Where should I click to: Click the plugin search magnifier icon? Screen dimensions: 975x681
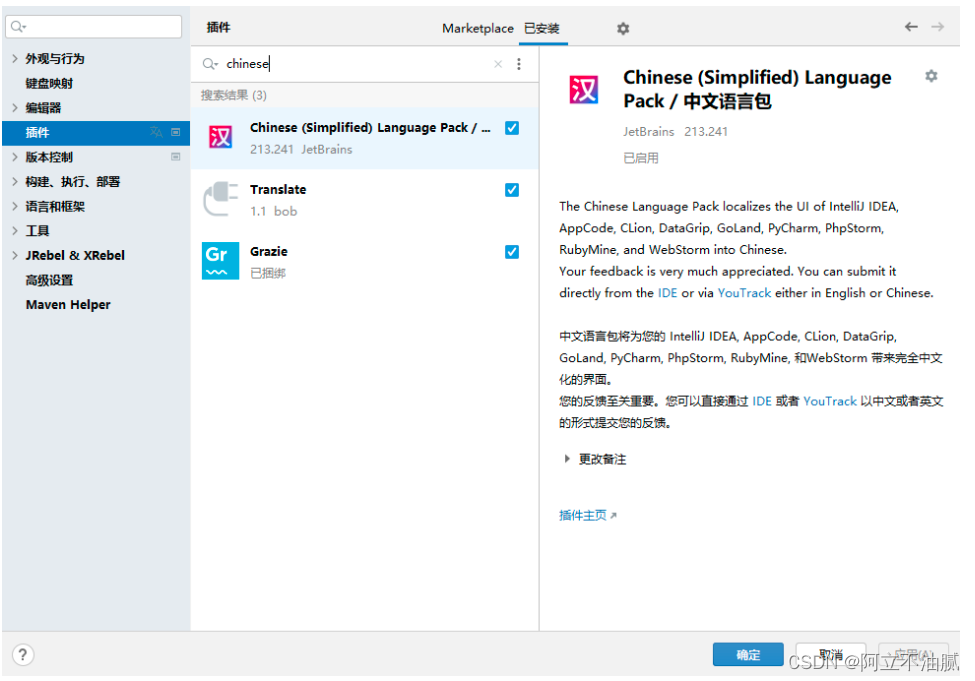pyautogui.click(x=210, y=64)
